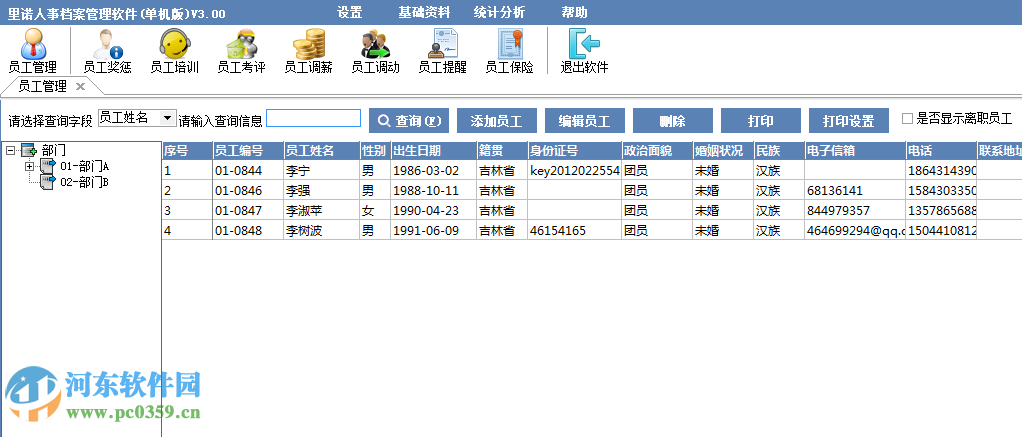This screenshot has height=437, width=1022.
Task: Enable the 是否显示离职员工 checkbox
Action: coord(907,119)
